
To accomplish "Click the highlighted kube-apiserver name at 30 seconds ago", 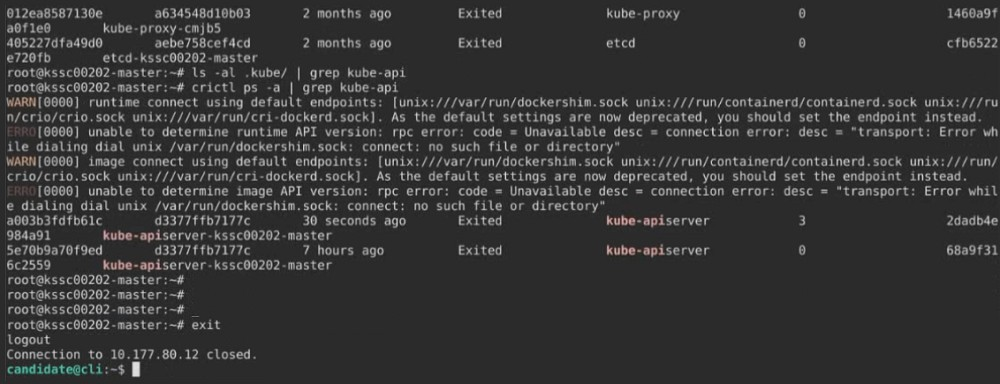I will click(x=658, y=221).
